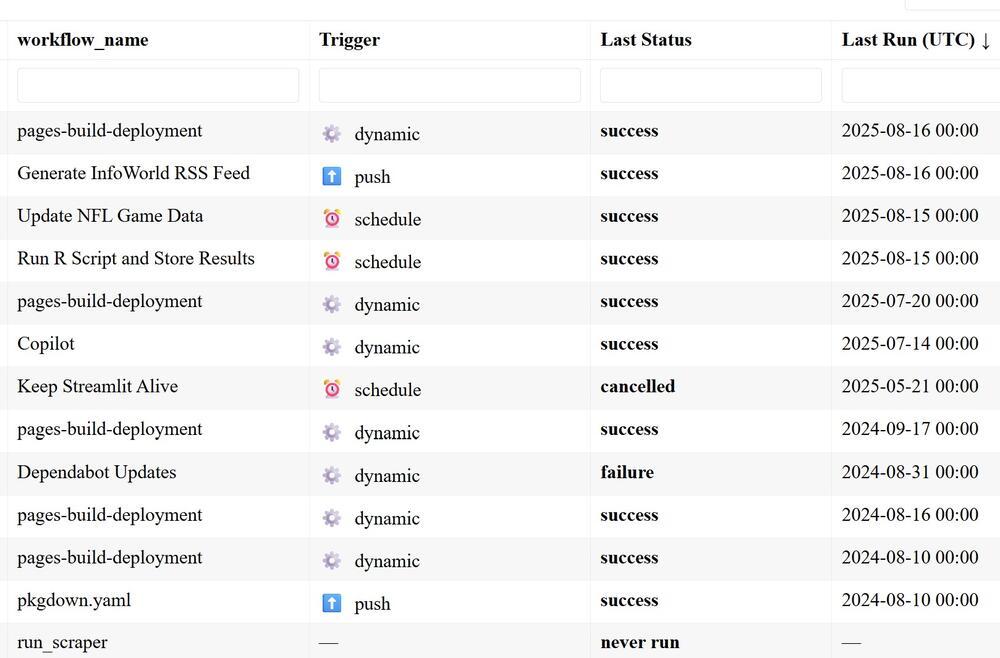Click the alarm clock icon for Run R Script row
Viewport: 1000px width, 658px height.
point(332,261)
